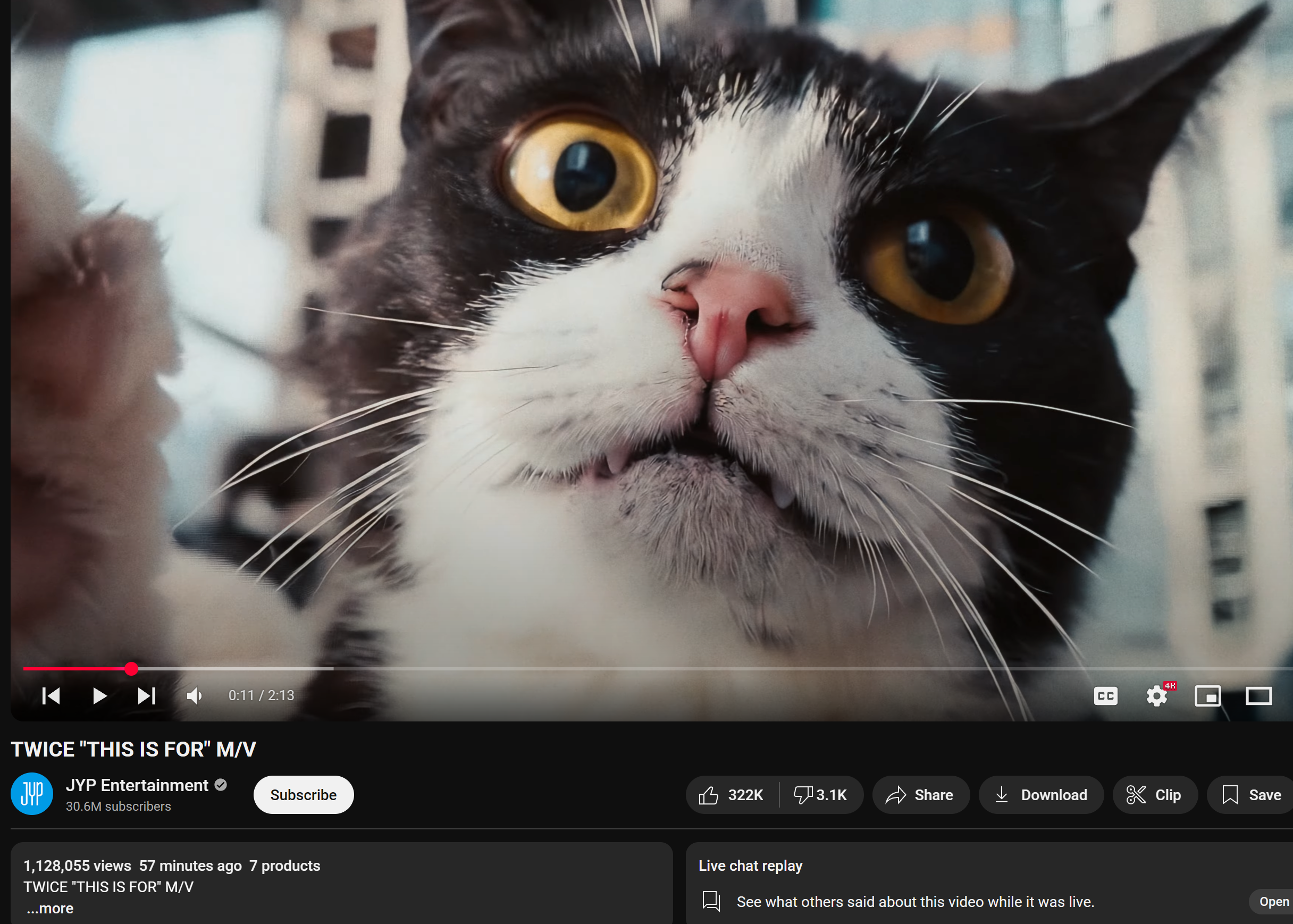Screen dimensions: 1293x924
Task: Click the 1,128,055 views count
Action: pyautogui.click(x=78, y=866)
